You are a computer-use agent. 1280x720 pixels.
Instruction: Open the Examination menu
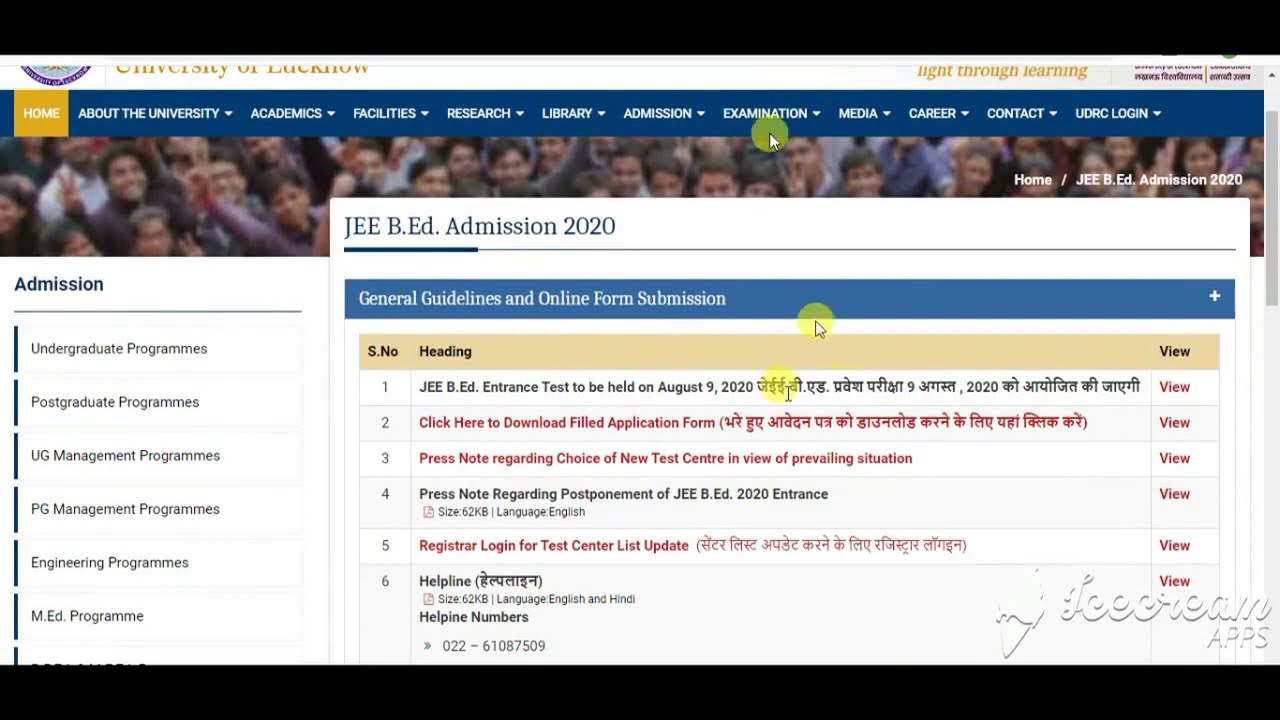[771, 113]
